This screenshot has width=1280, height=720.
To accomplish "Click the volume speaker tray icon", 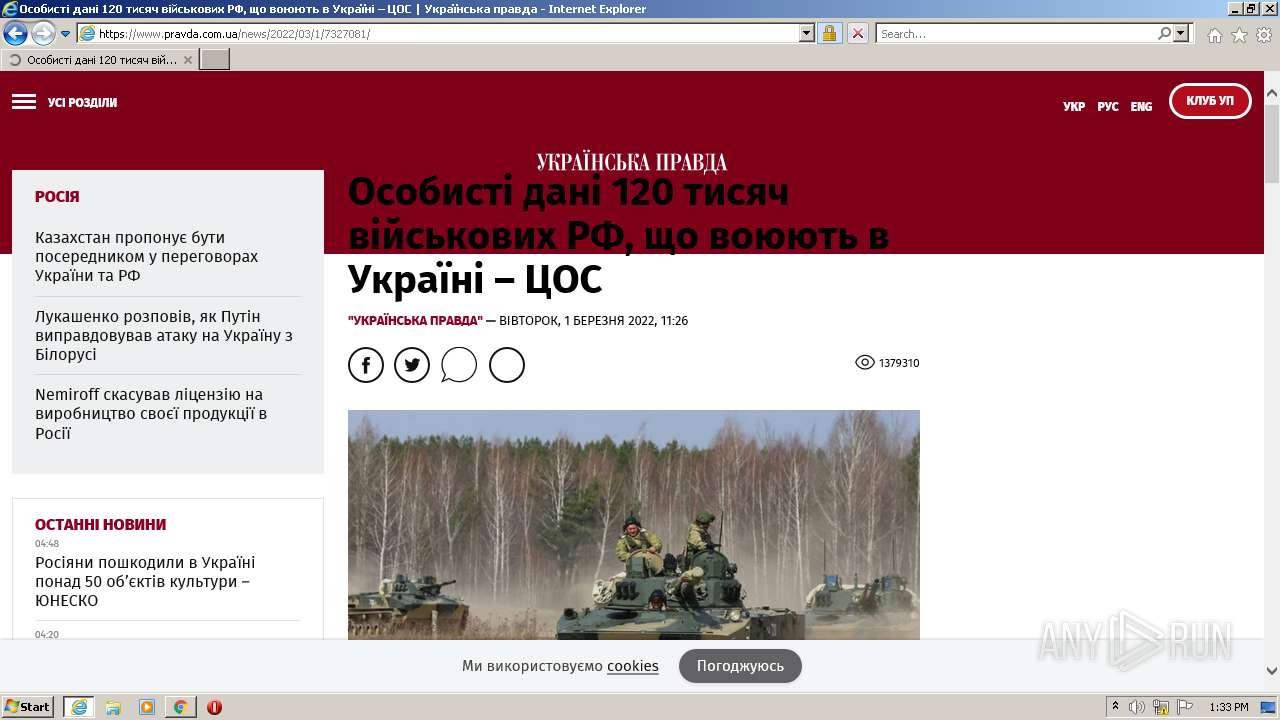I will [1137, 707].
